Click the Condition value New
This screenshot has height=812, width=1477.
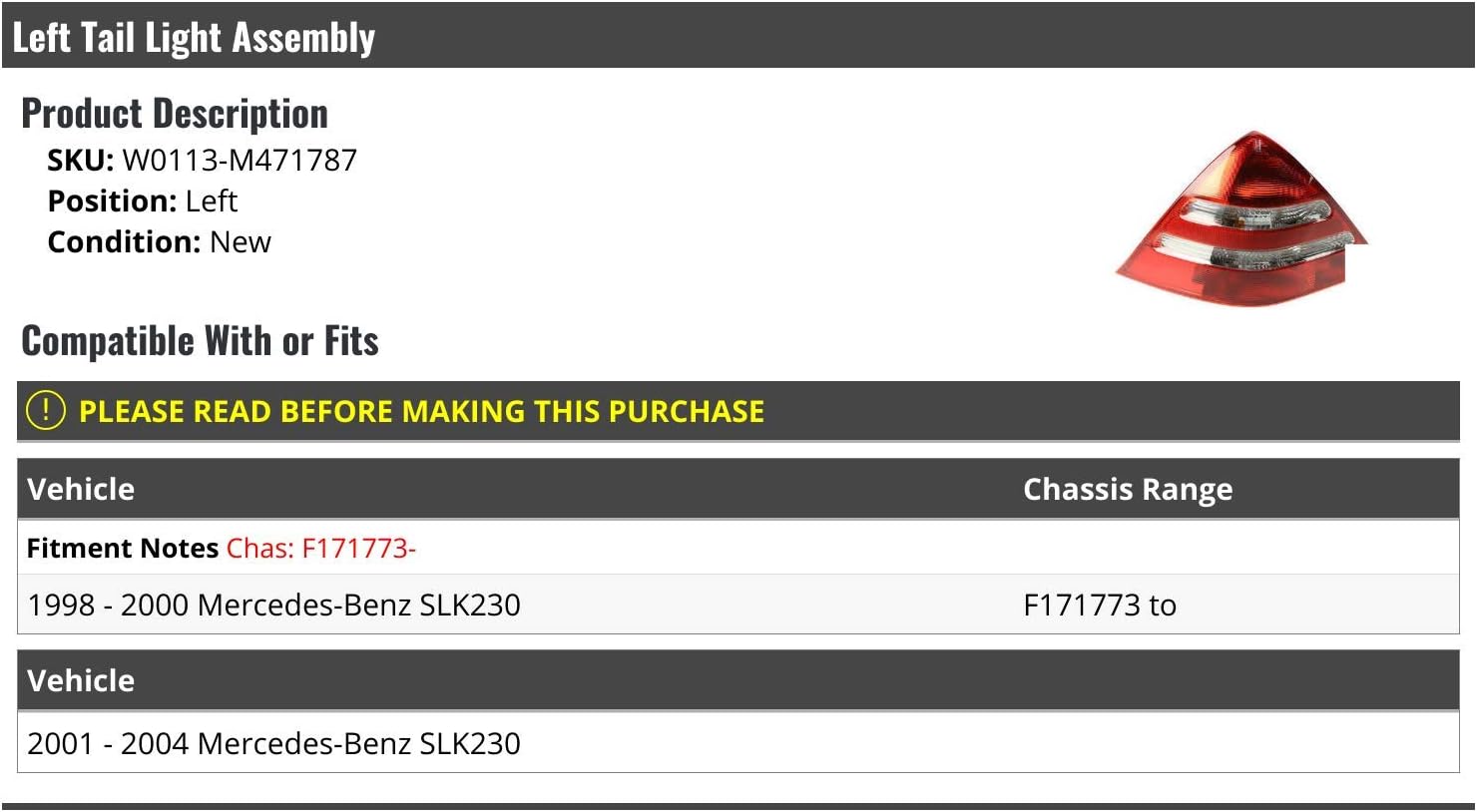point(241,241)
